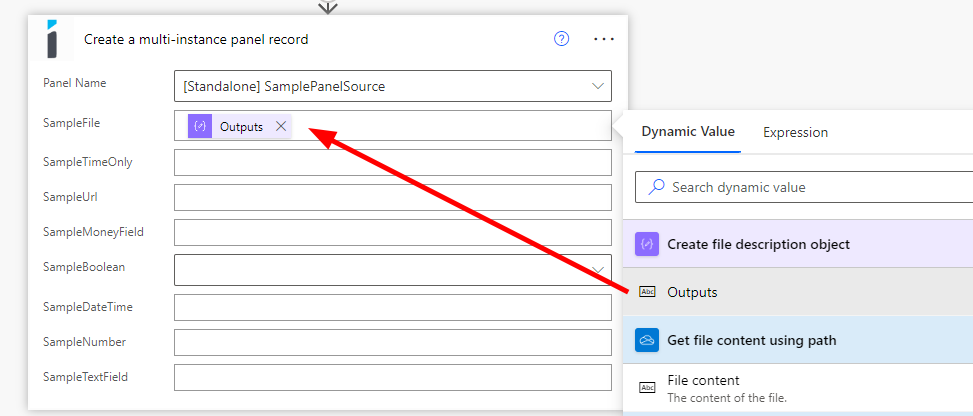Expand the Panel Name dropdown
Screen dimensions: 973x416
pos(598,87)
